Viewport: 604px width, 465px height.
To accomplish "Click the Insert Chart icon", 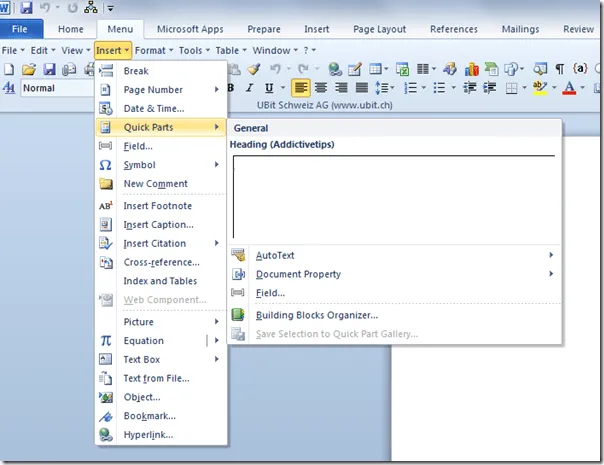I will point(471,69).
